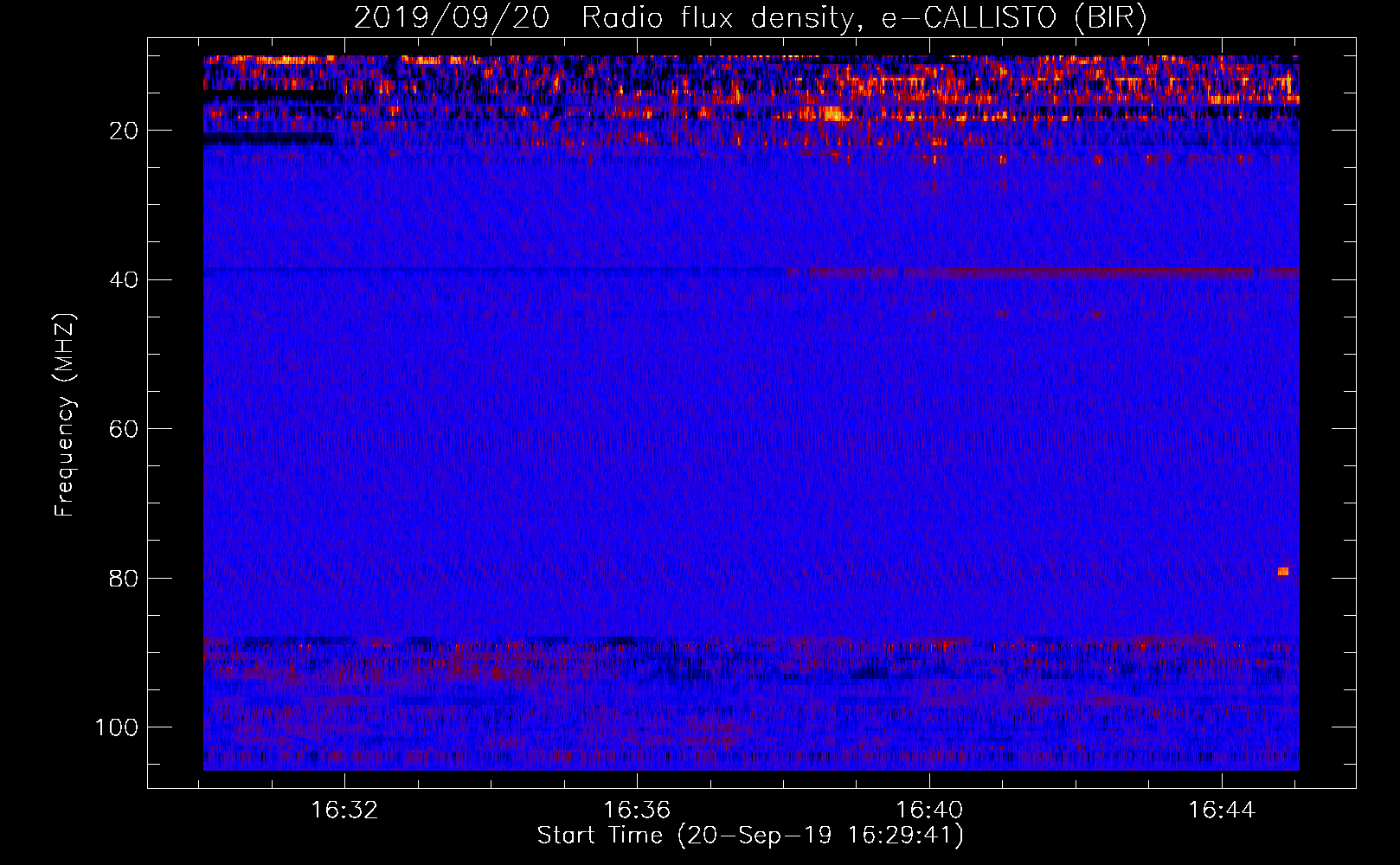
Task: Select the 16:44 time tick label
Action: (1221, 811)
